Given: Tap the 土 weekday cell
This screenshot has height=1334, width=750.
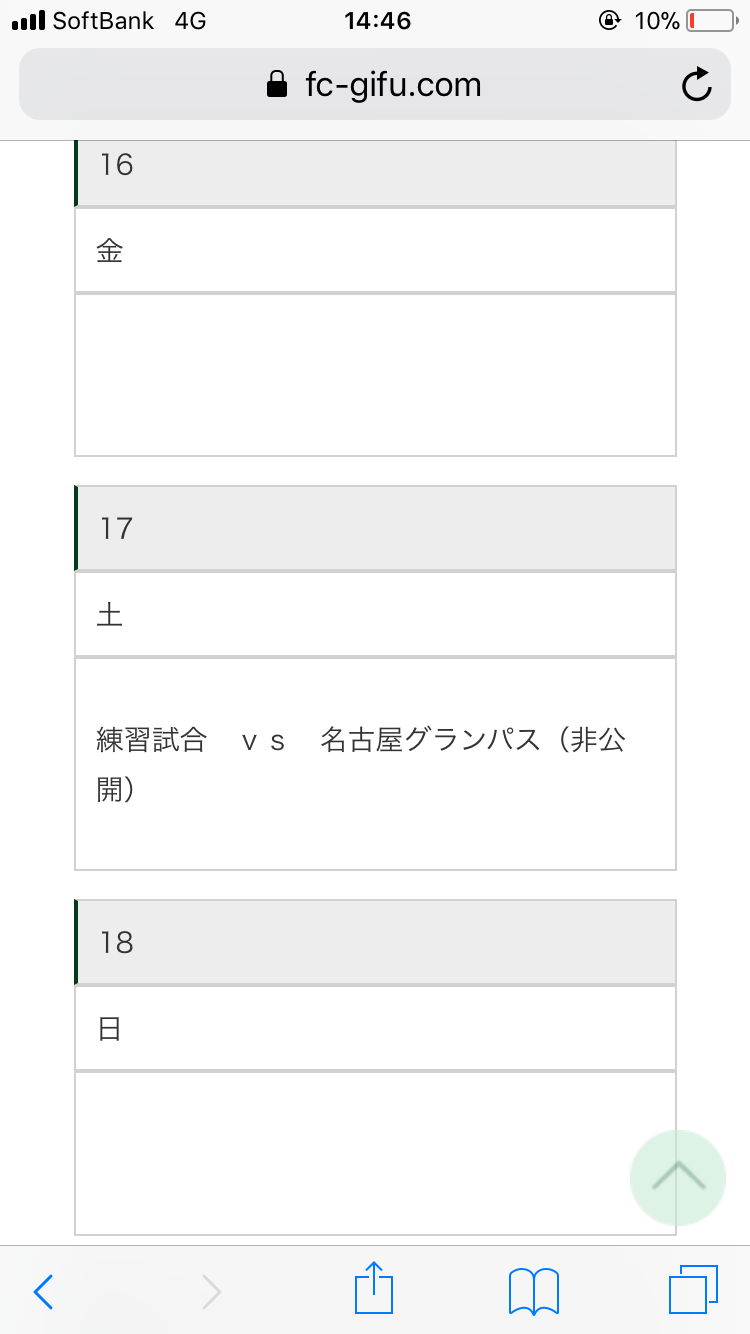Looking at the screenshot, I should [375, 614].
